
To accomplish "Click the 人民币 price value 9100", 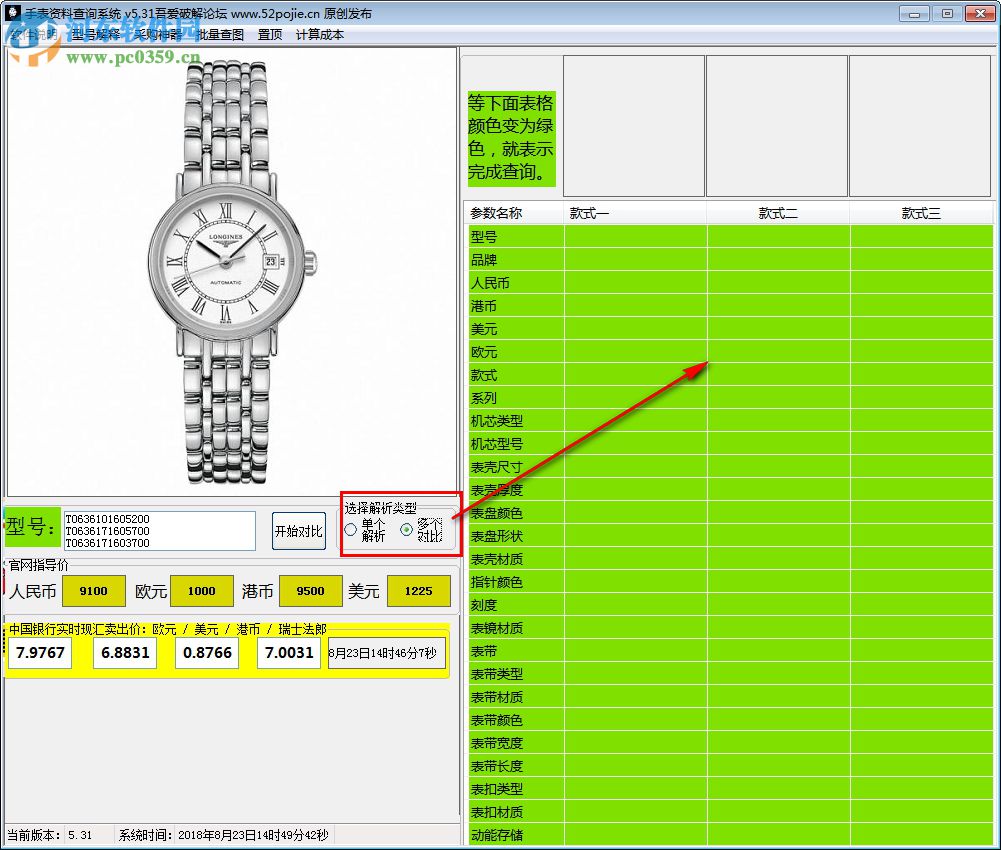I will [93, 591].
